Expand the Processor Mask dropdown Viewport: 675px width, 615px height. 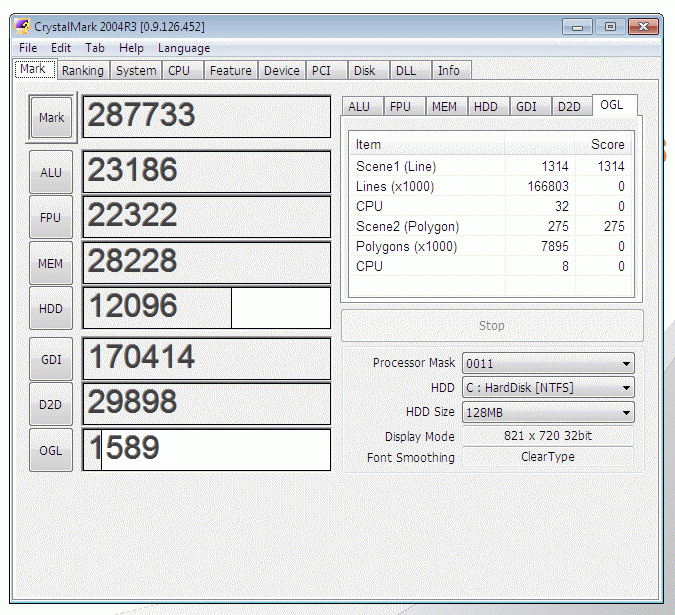(548, 363)
